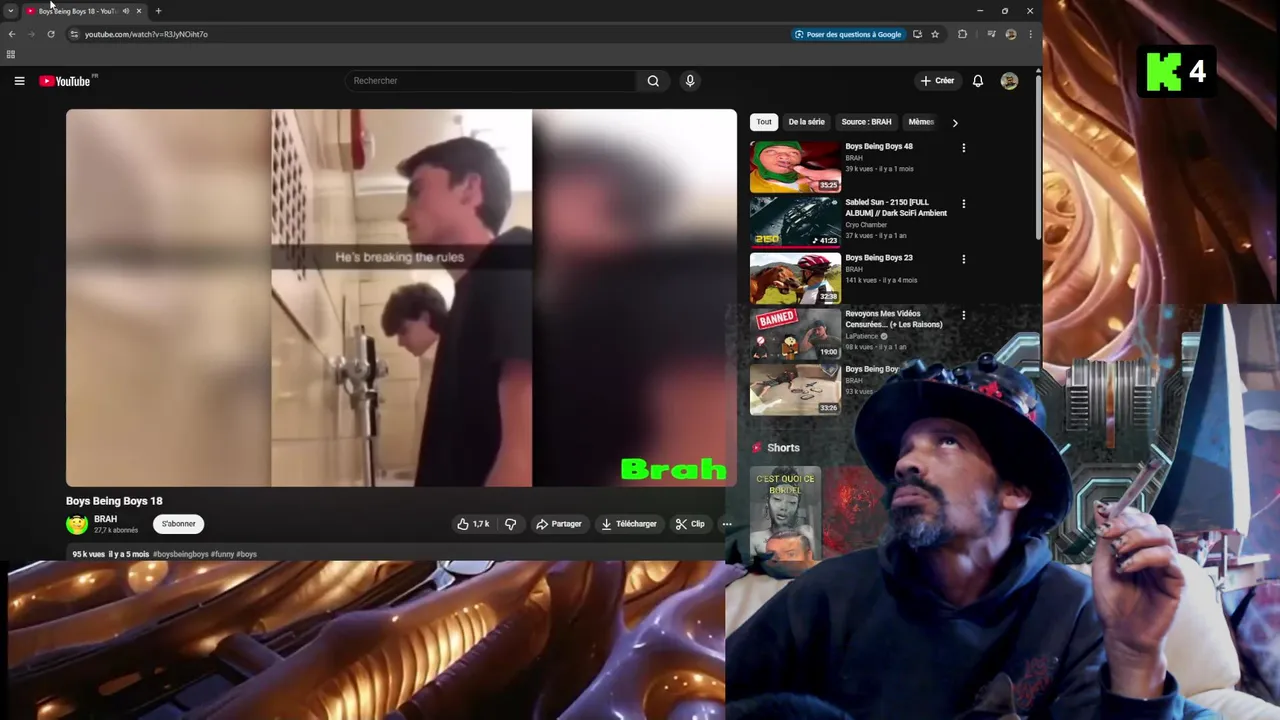Viewport: 1280px width, 720px height.
Task: Click the LaPatience channel name
Action: tap(862, 336)
